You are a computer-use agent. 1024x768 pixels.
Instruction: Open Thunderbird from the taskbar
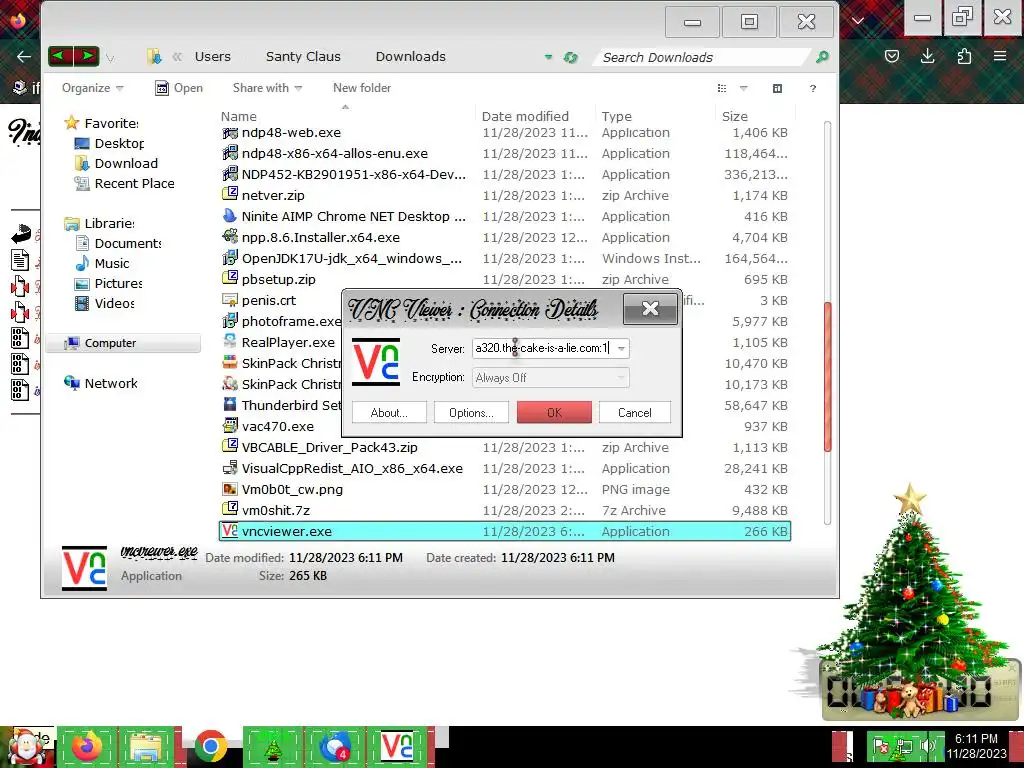tap(335, 746)
